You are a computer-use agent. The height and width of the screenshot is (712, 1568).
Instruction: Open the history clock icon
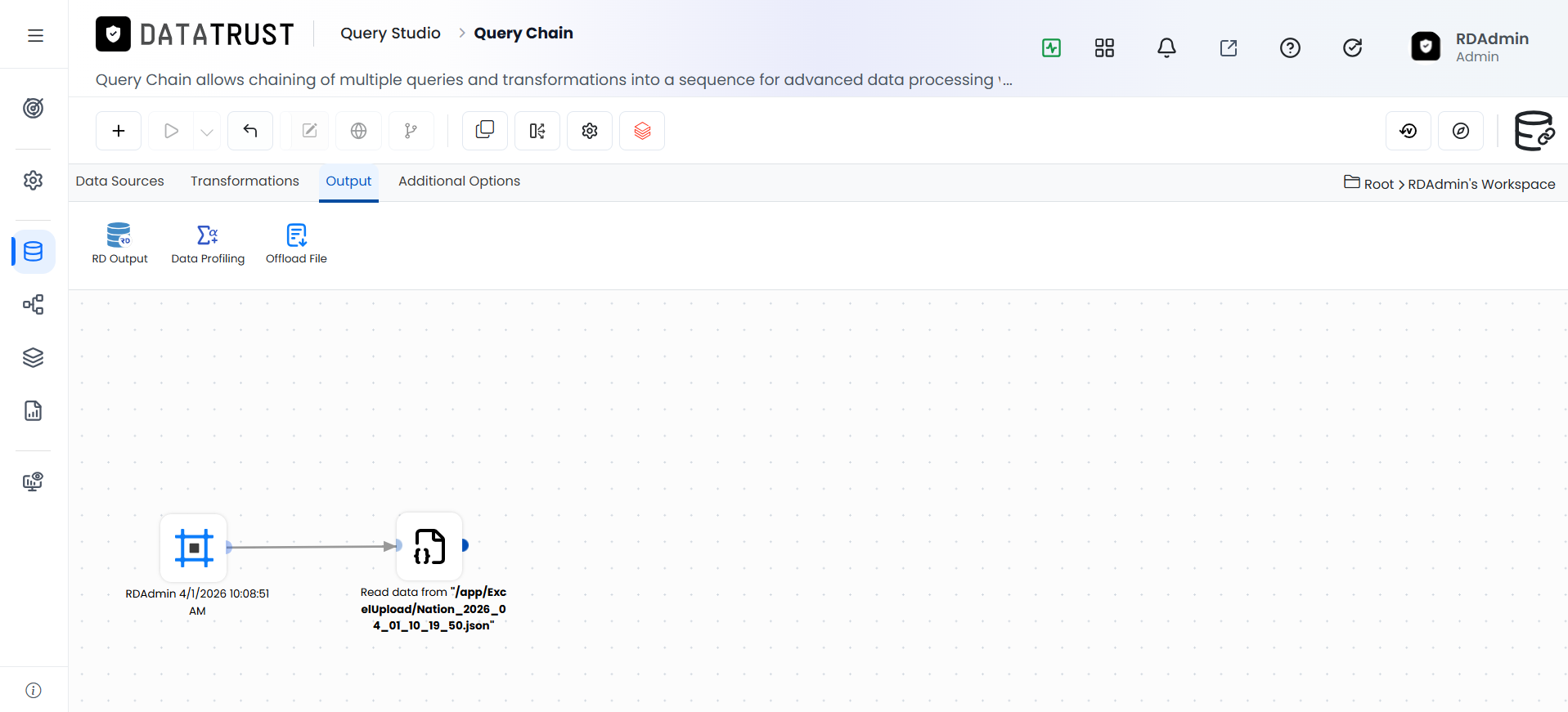pyautogui.click(x=1409, y=131)
